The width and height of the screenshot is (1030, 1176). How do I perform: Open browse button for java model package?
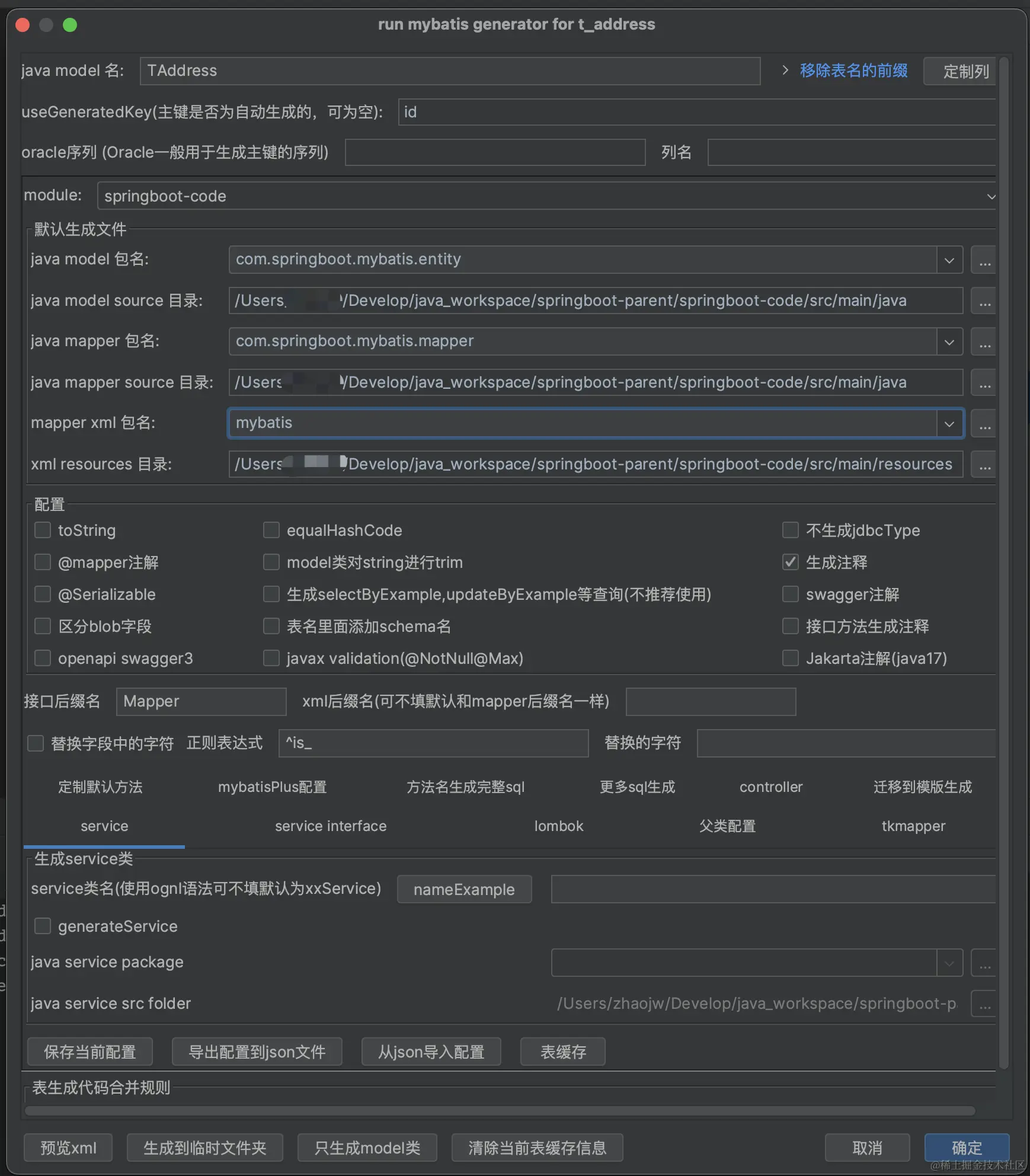(x=984, y=260)
